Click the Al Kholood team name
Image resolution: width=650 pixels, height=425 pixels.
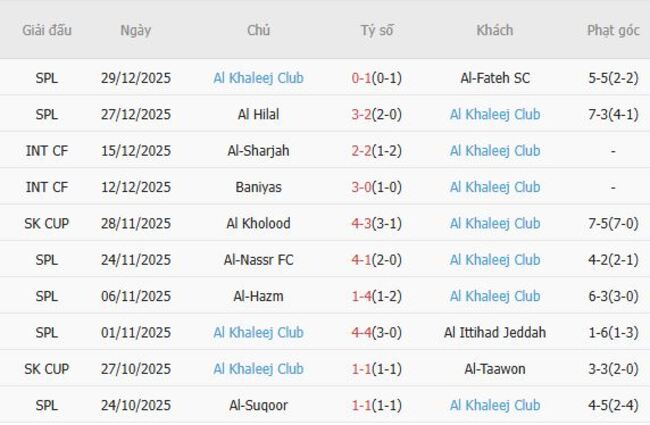pyautogui.click(x=258, y=223)
